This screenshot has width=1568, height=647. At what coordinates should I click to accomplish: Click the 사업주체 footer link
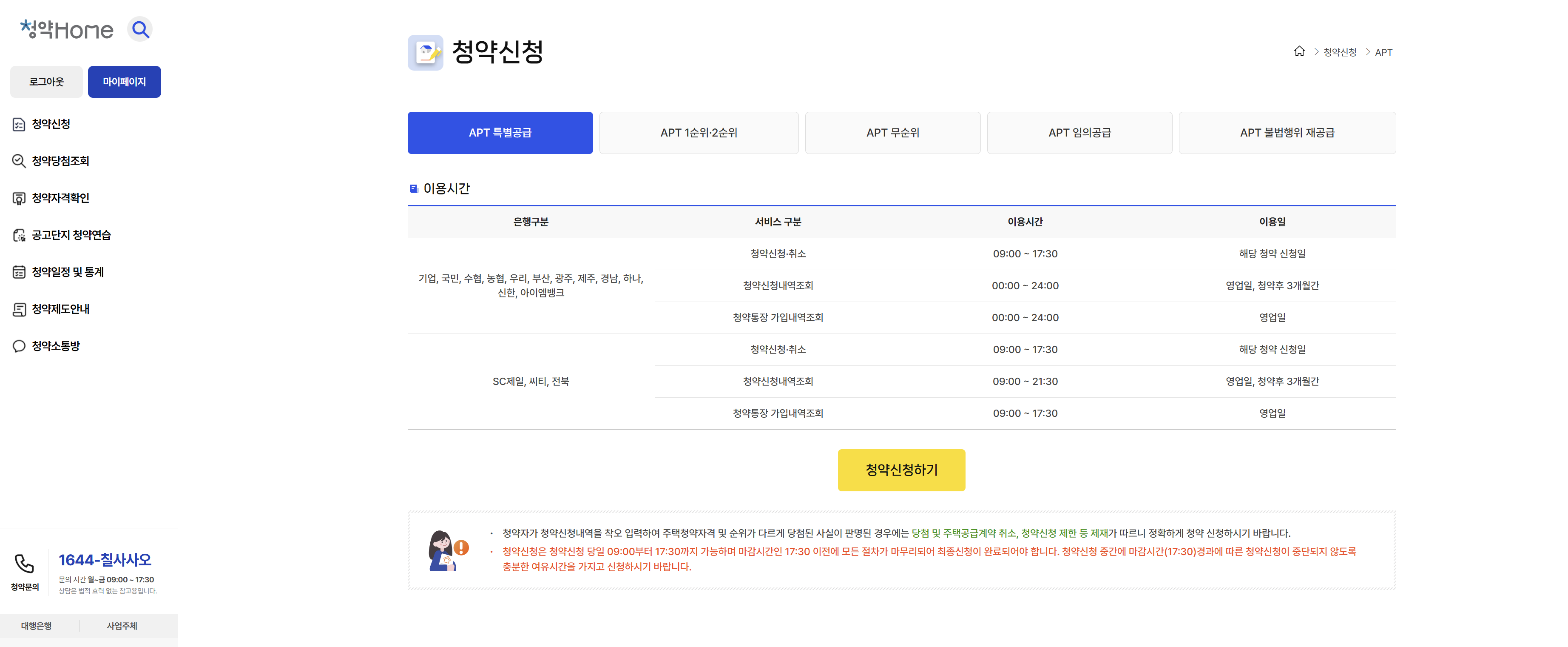tap(122, 626)
